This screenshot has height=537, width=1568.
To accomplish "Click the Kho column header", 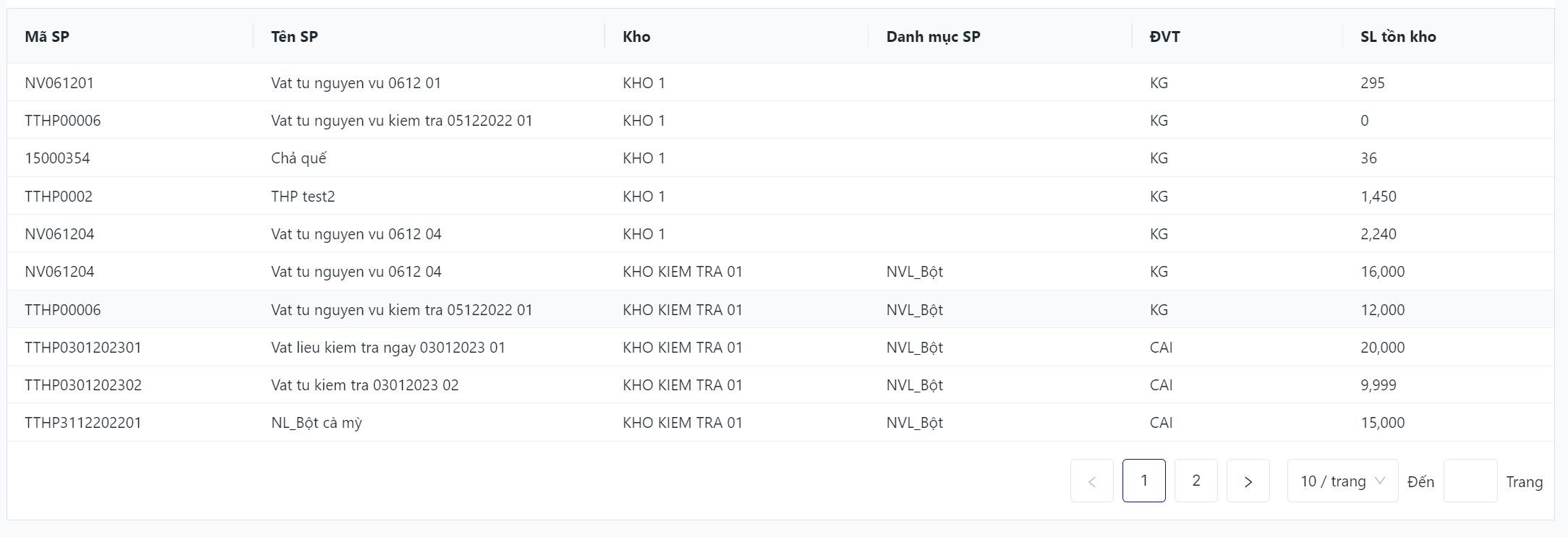I will (636, 37).
